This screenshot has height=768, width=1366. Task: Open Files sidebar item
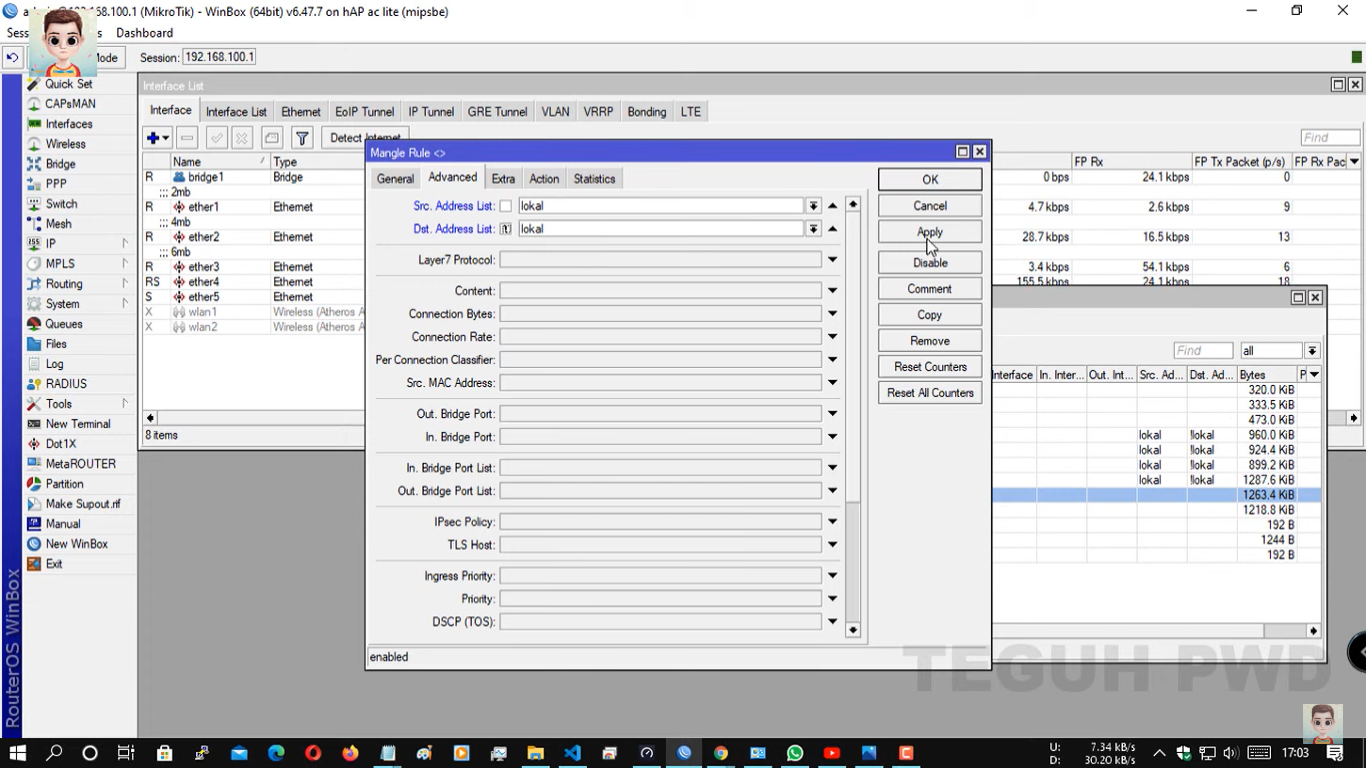click(x=56, y=344)
